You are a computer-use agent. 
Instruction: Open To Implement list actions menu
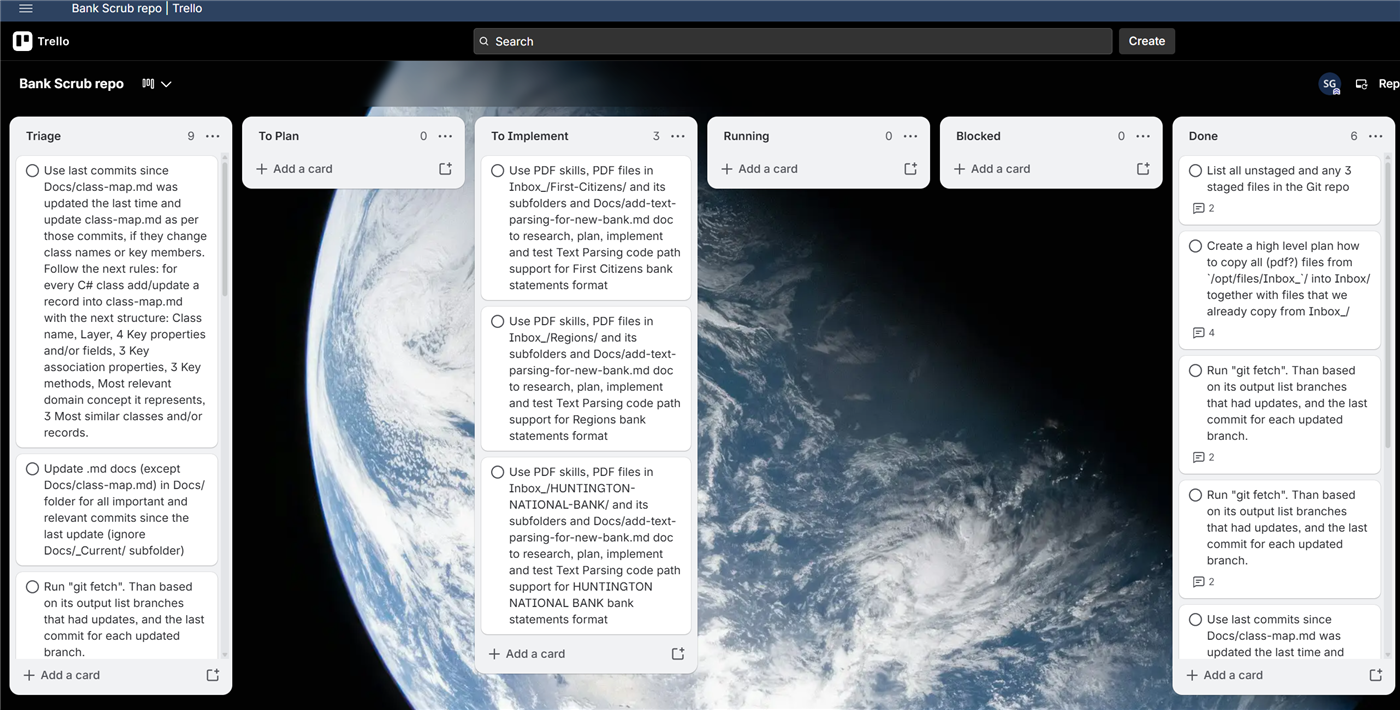point(678,136)
